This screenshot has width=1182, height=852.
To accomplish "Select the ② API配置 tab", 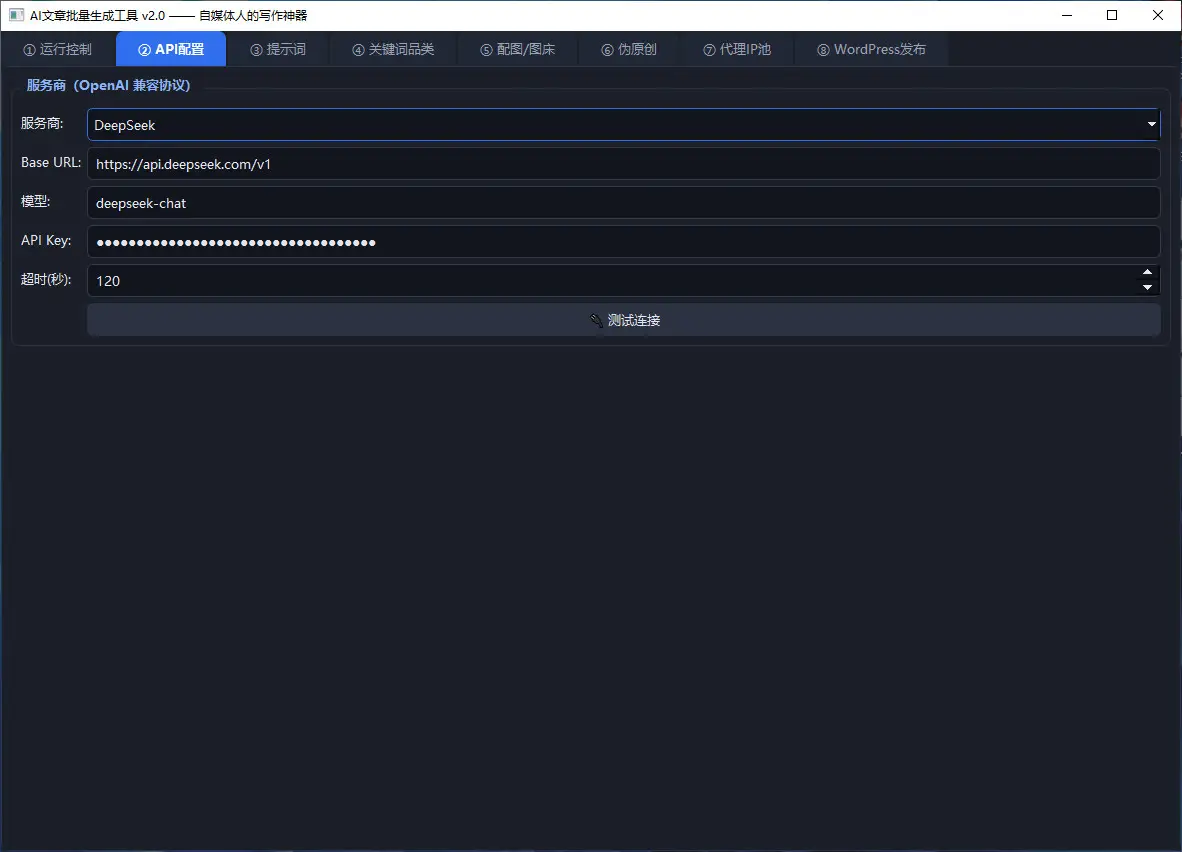I will point(171,49).
